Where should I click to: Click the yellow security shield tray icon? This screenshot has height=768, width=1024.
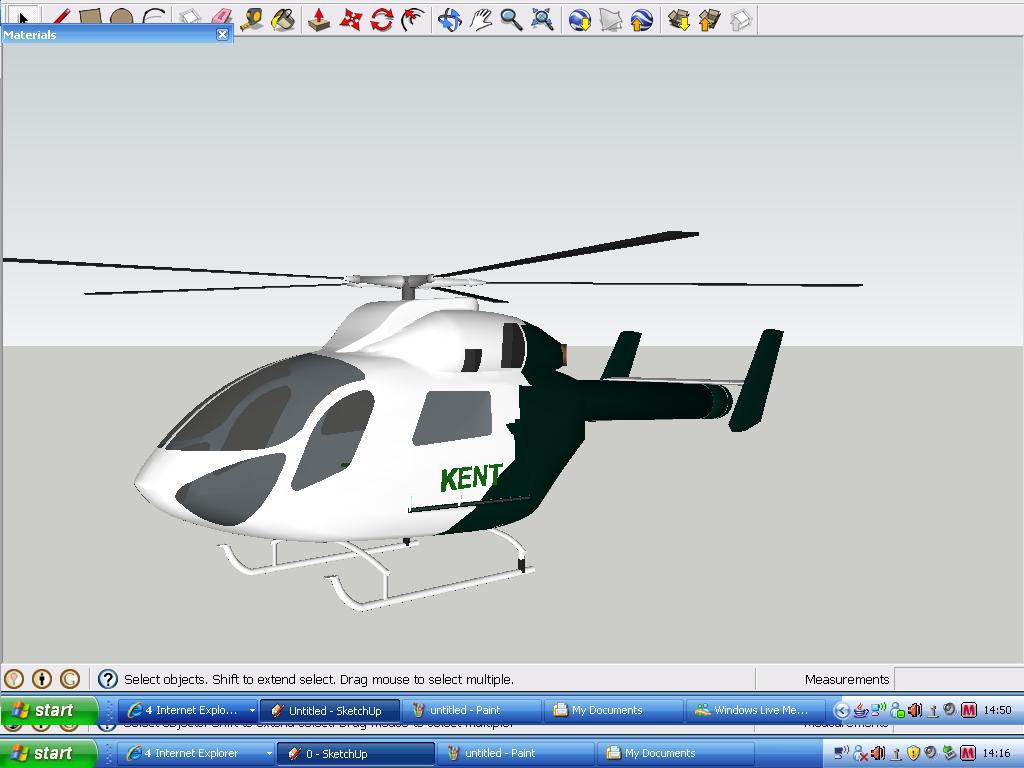pos(913,753)
